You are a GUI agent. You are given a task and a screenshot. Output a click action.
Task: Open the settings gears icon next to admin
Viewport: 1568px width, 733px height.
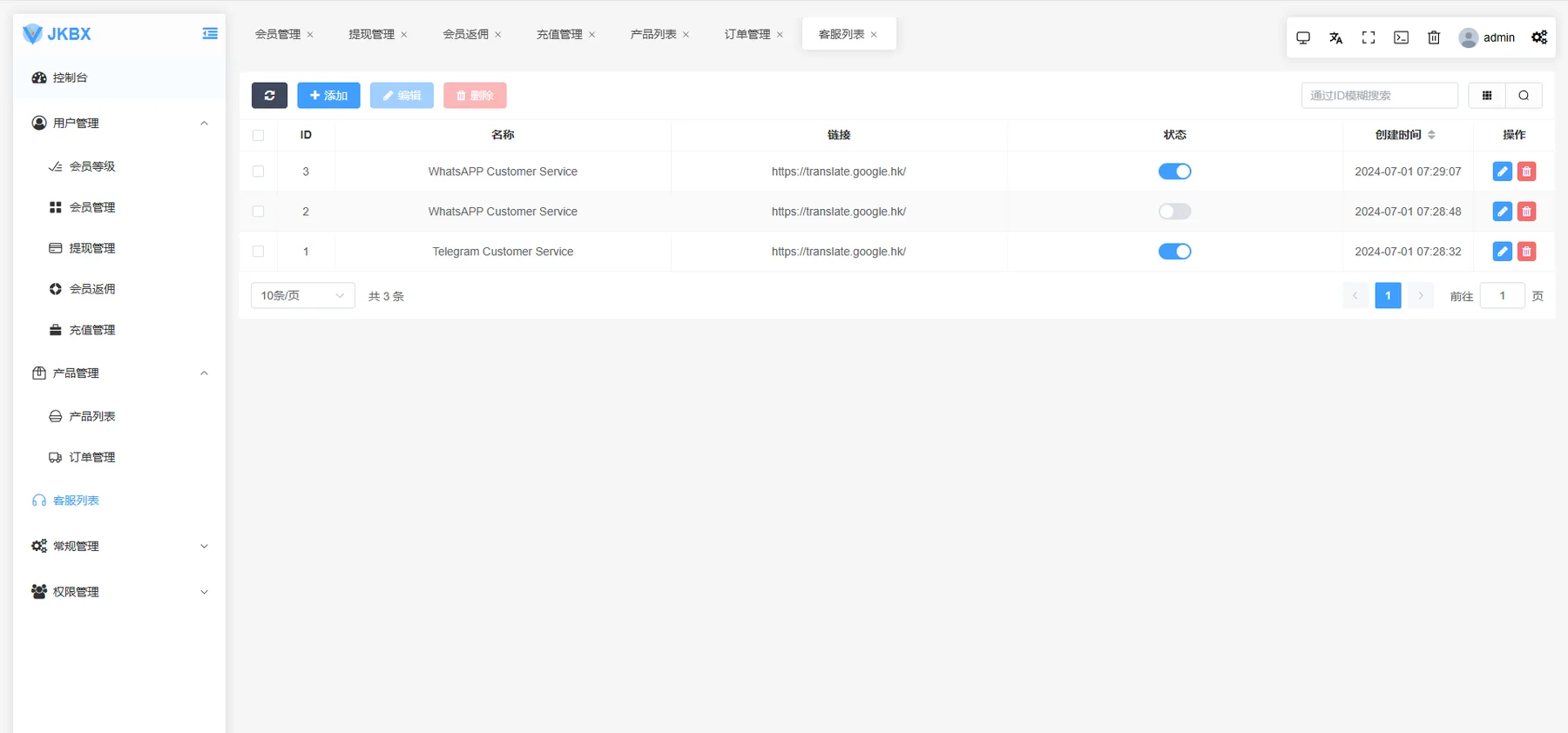tap(1539, 37)
